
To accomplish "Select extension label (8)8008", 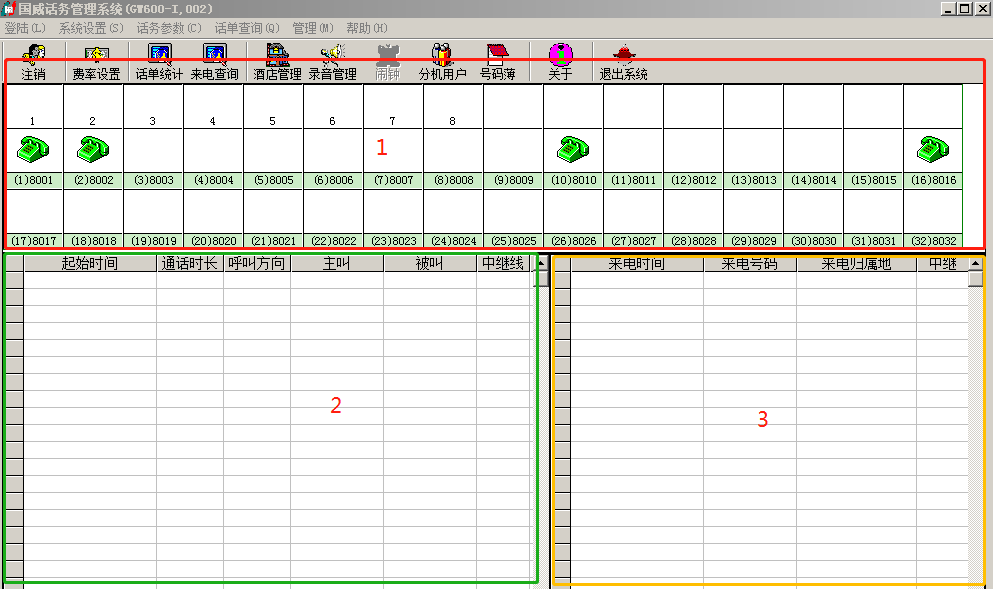I will point(453,180).
